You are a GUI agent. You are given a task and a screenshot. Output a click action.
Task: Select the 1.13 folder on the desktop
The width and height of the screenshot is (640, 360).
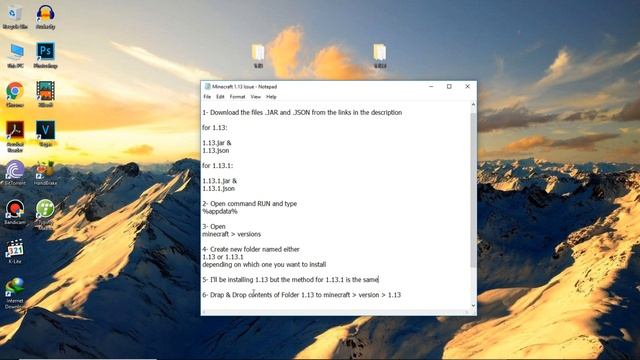258,56
